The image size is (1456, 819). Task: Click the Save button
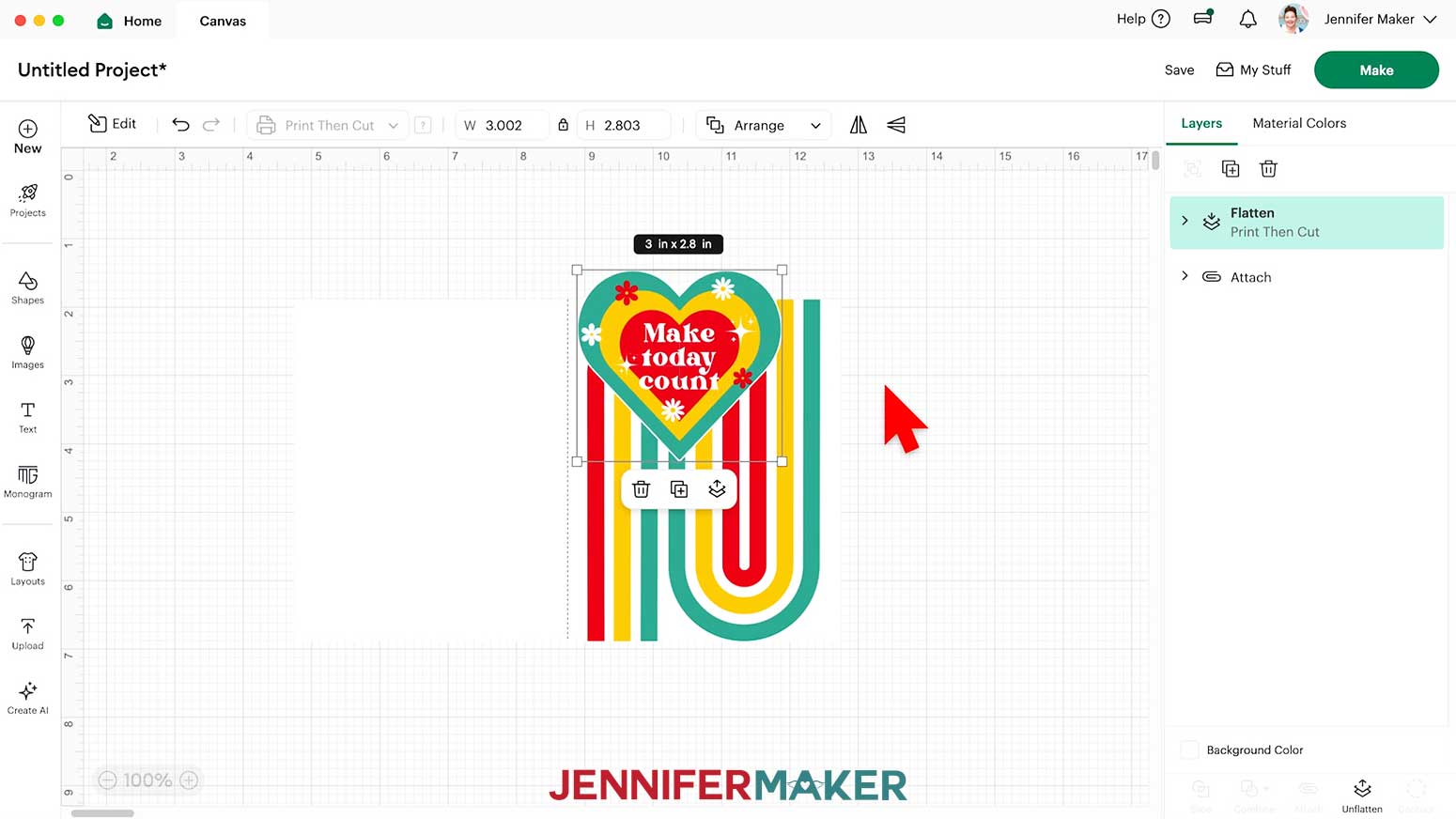pyautogui.click(x=1179, y=70)
